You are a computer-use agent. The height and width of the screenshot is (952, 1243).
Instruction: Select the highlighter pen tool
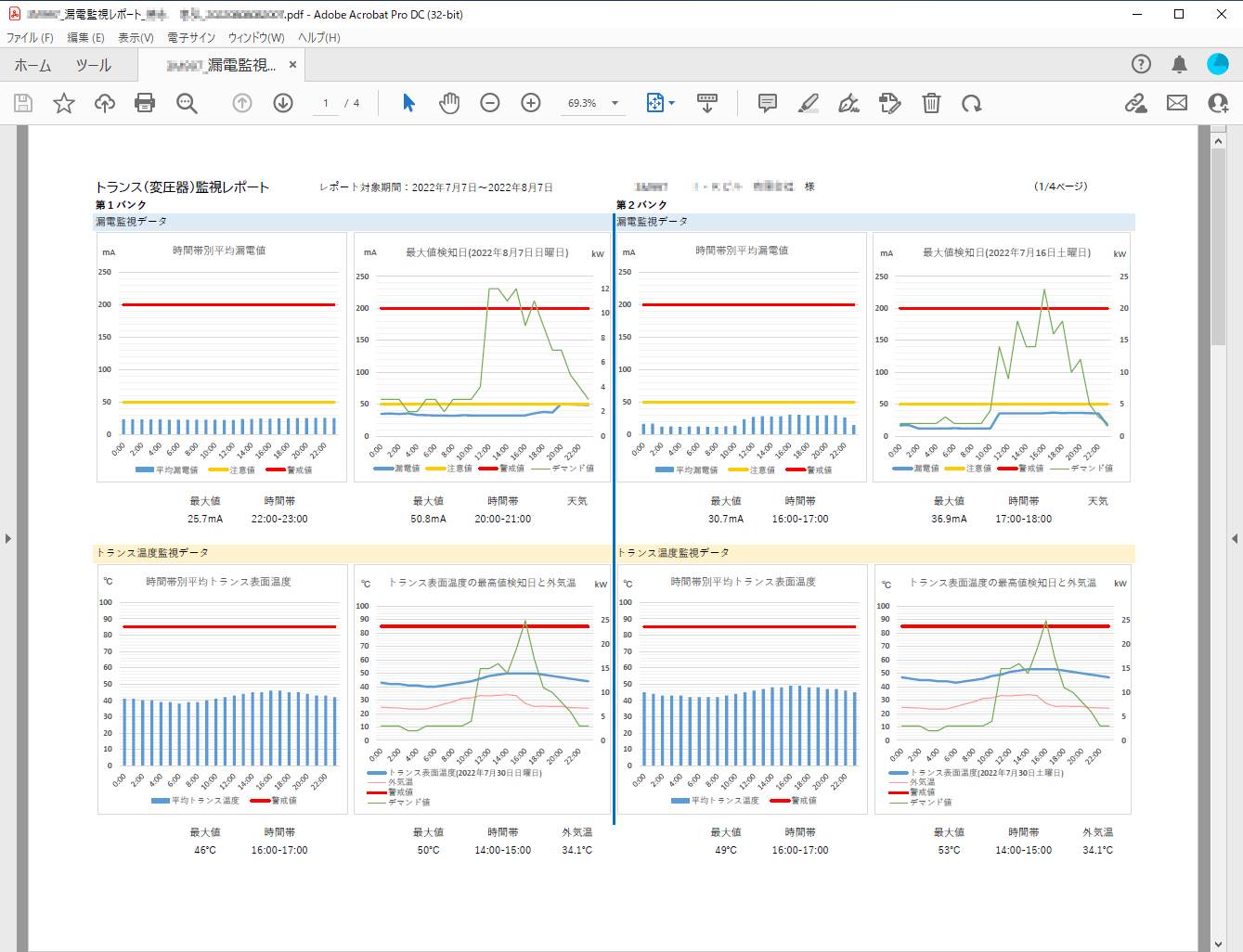(809, 103)
